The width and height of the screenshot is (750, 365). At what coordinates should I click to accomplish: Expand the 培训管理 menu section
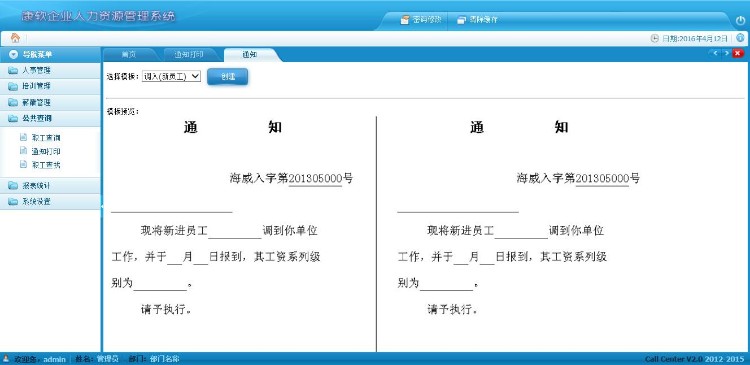(x=50, y=87)
